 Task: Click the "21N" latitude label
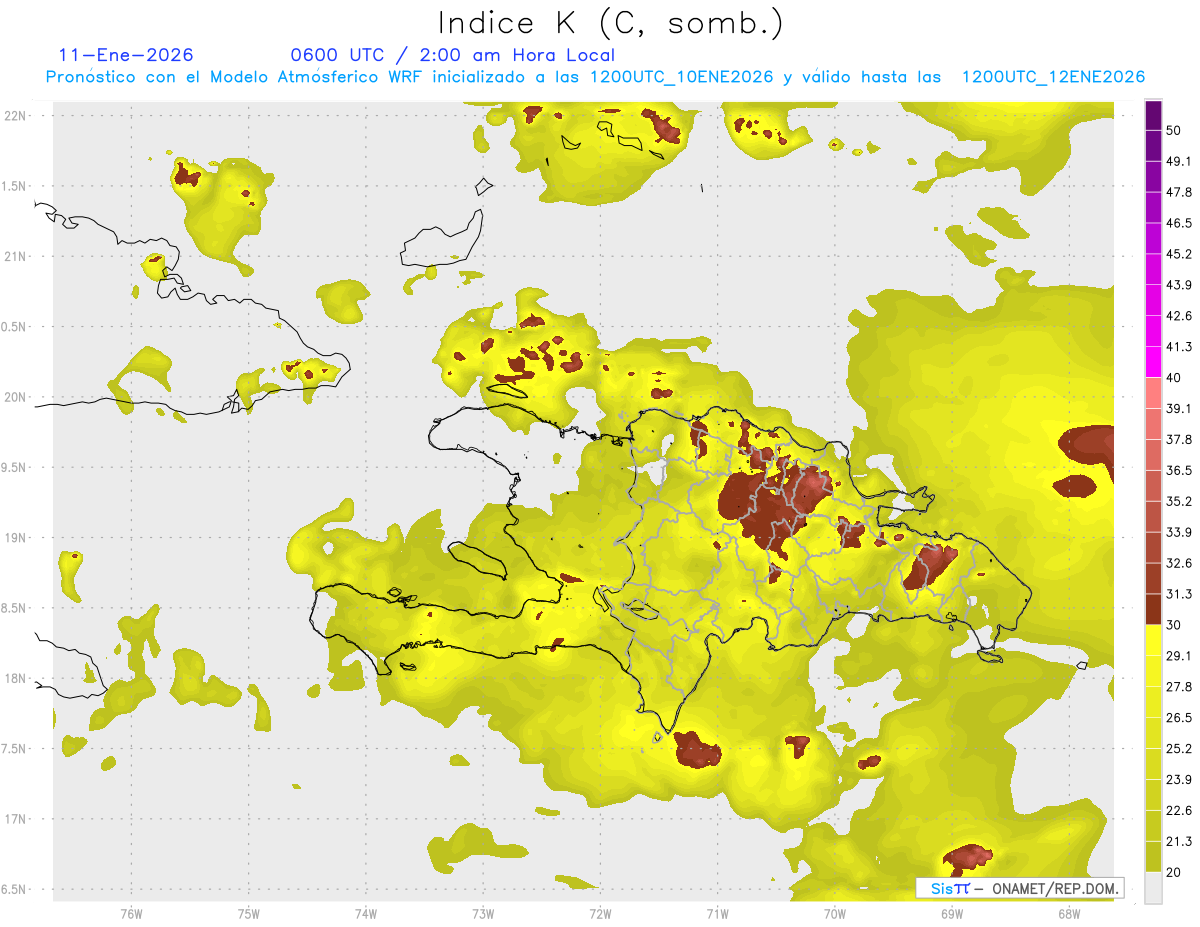[17, 256]
